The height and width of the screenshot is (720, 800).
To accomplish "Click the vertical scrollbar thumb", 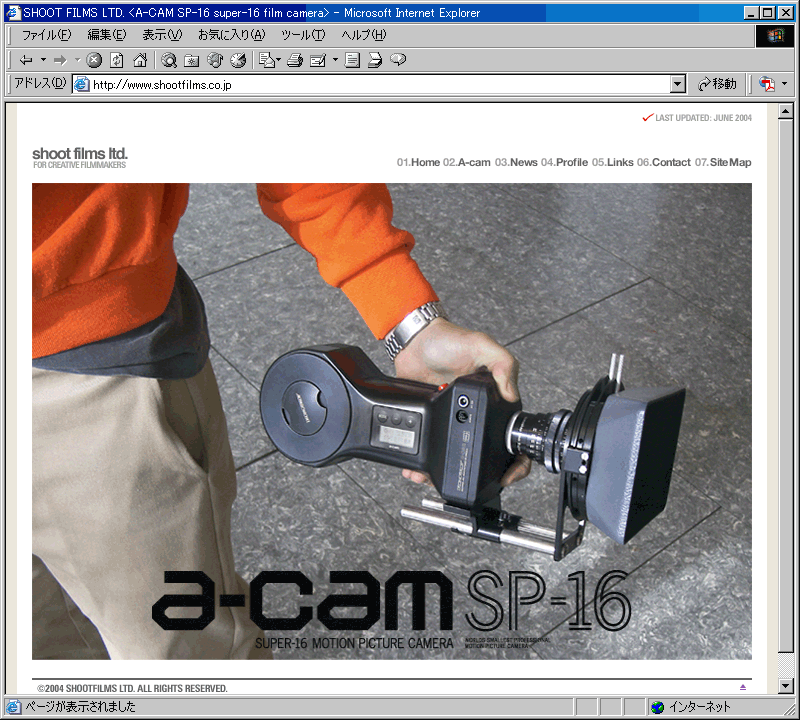I will coord(786,386).
